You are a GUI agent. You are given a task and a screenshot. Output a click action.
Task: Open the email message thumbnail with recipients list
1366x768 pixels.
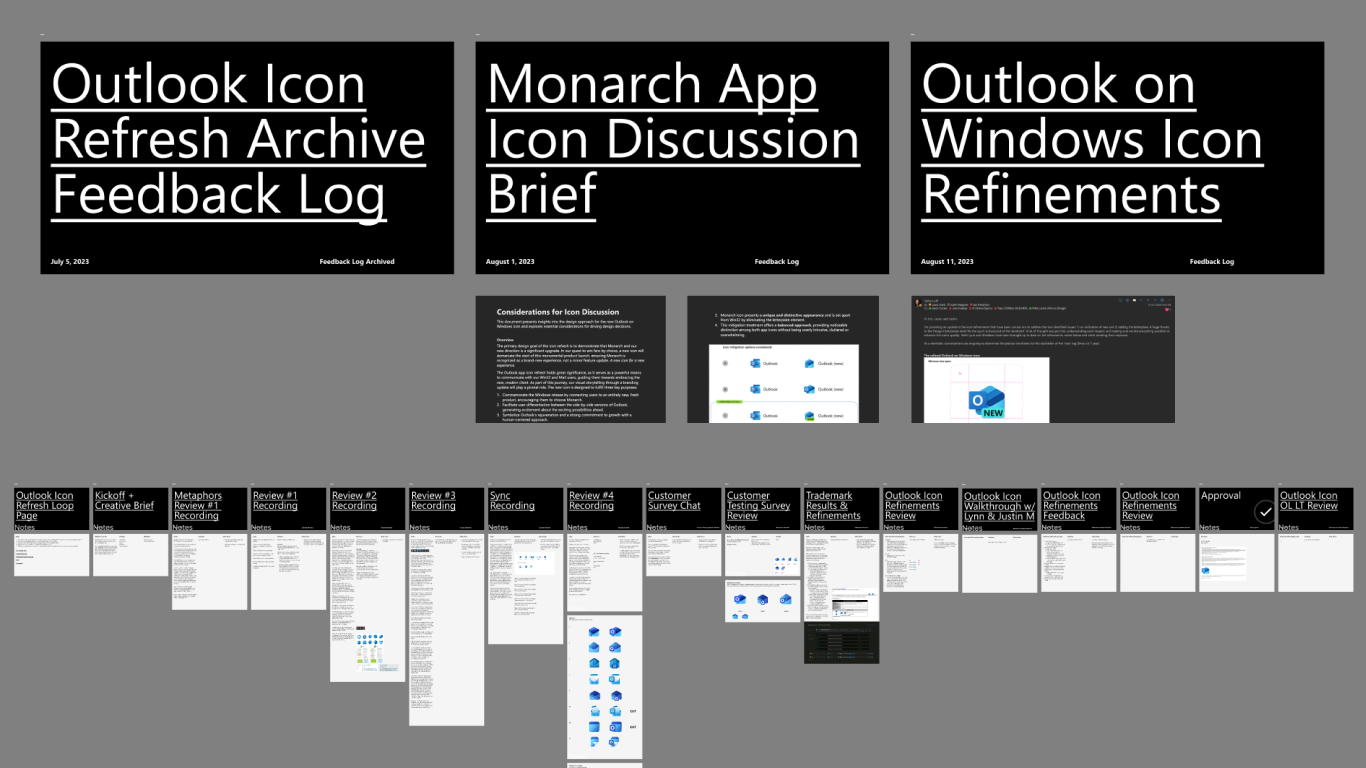1044,359
